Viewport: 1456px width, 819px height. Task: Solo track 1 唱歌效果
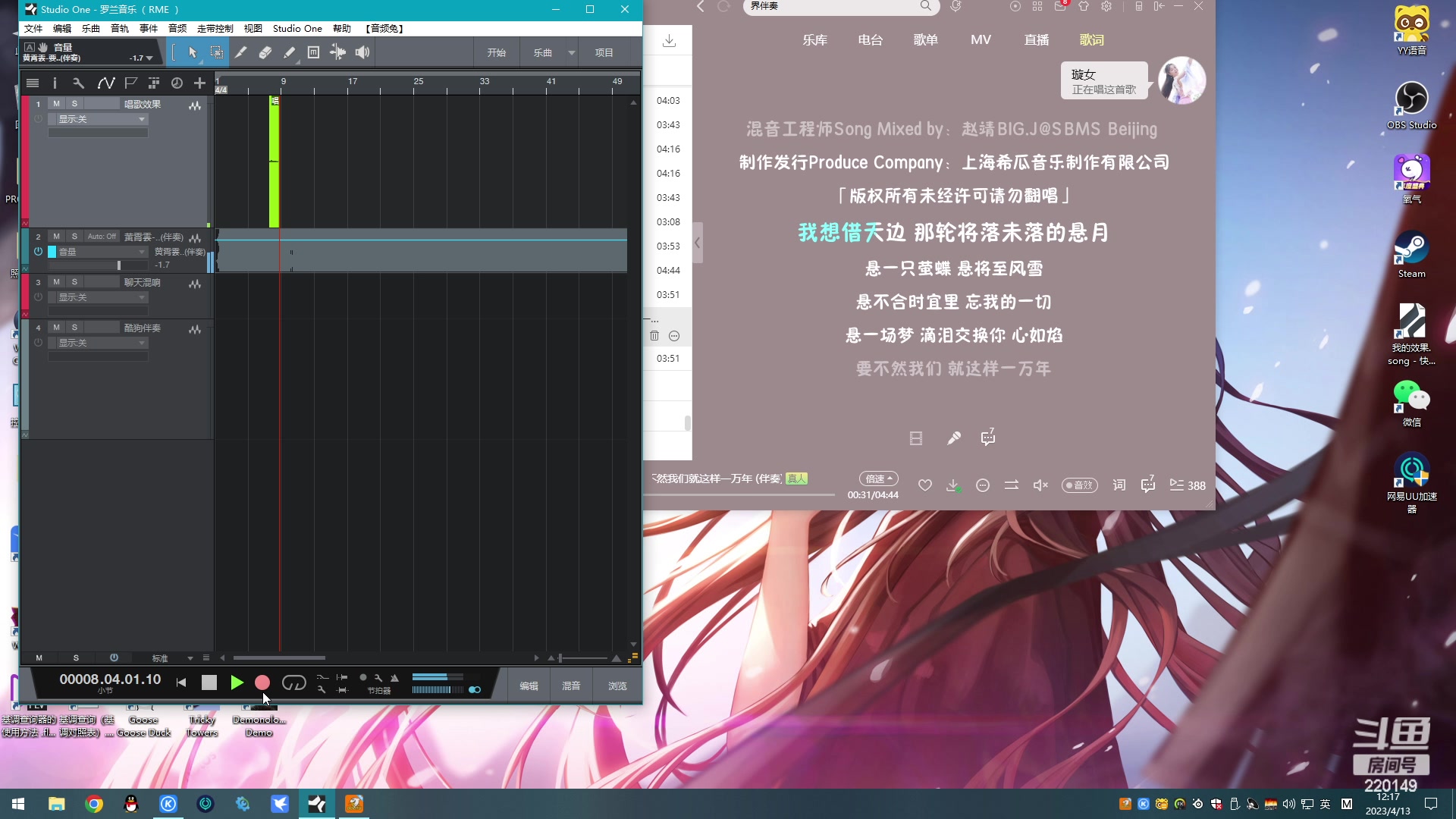point(74,104)
